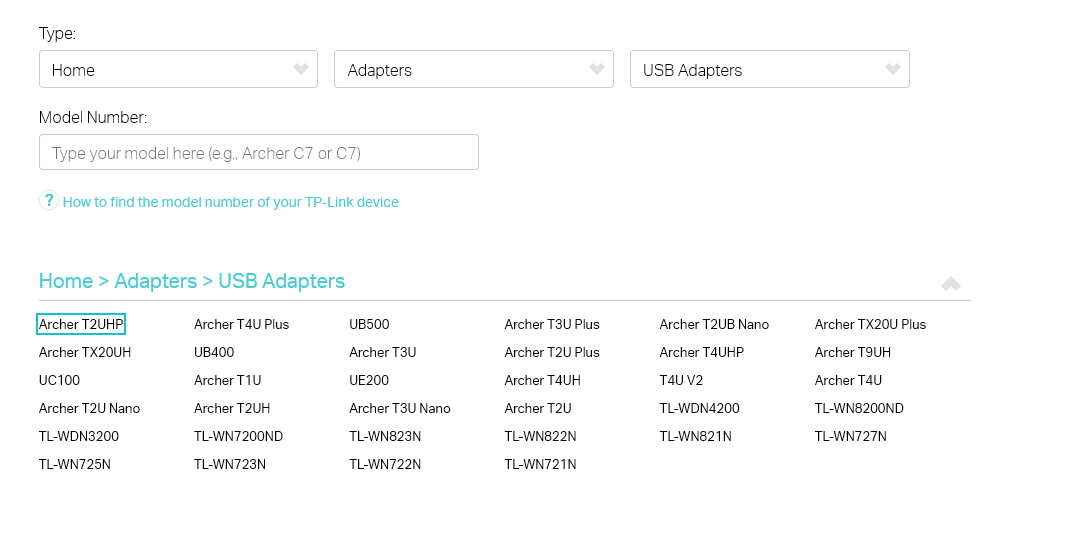Select the TL-WN8200ND model

(x=859, y=408)
